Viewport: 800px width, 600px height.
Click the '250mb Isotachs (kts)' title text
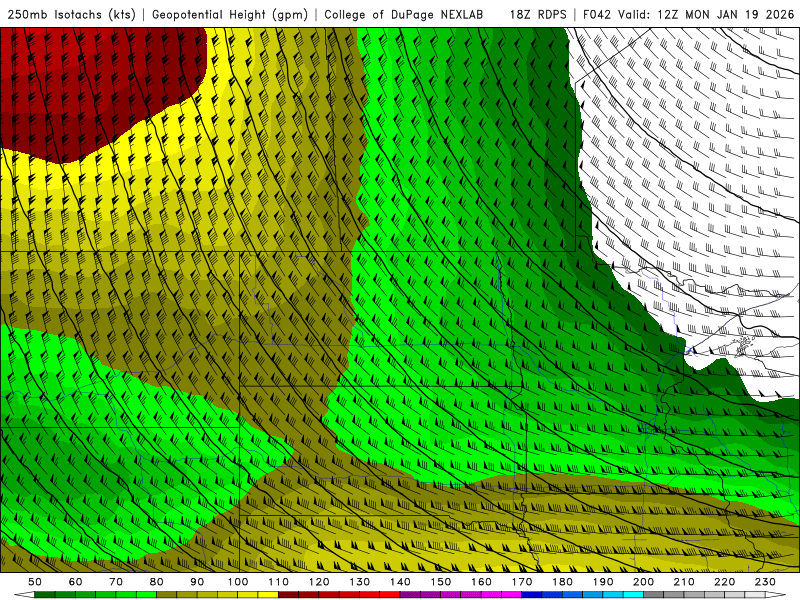[71, 15]
